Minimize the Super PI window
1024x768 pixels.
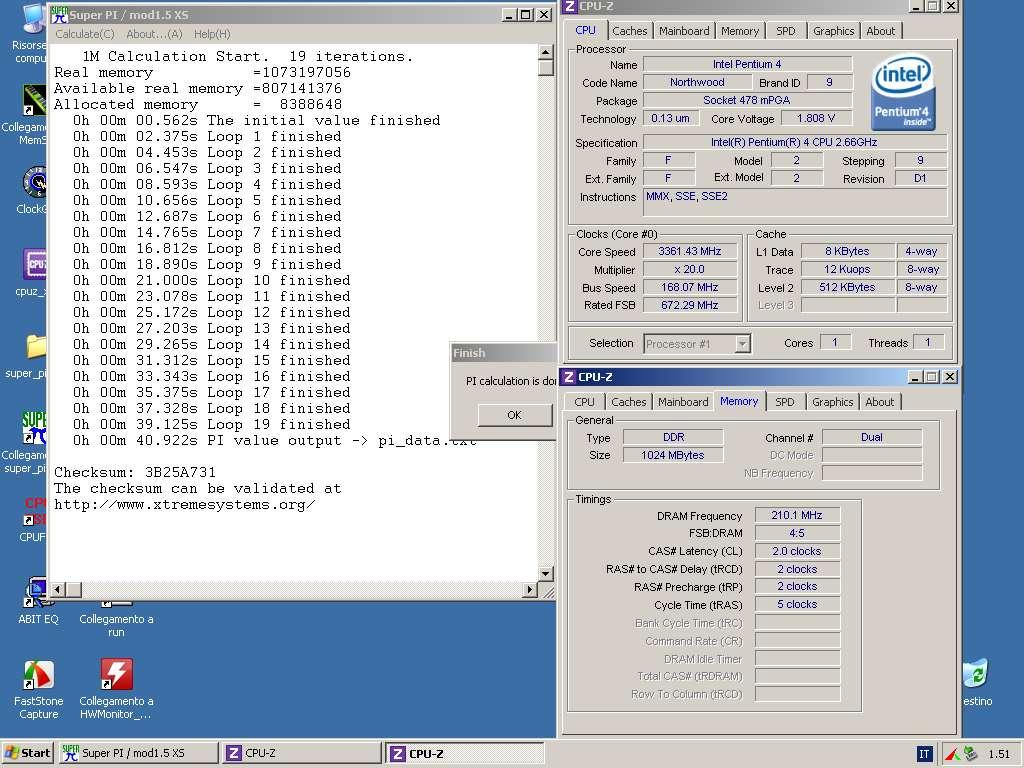point(509,15)
